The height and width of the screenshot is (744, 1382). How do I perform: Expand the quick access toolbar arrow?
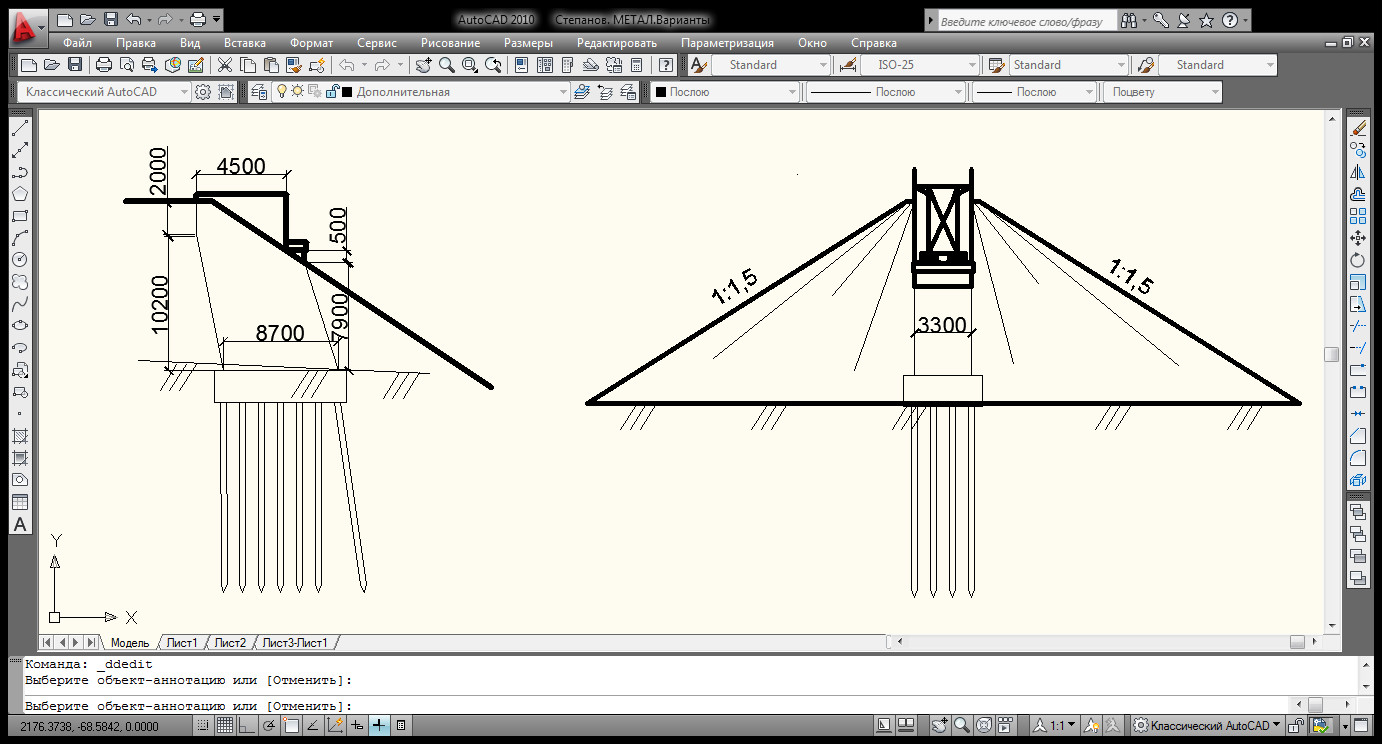pos(217,20)
